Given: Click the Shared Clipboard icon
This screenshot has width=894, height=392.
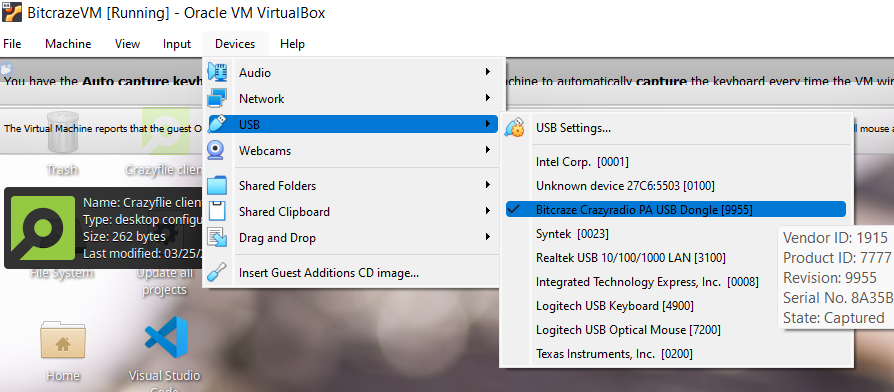Looking at the screenshot, I should 217,211.
